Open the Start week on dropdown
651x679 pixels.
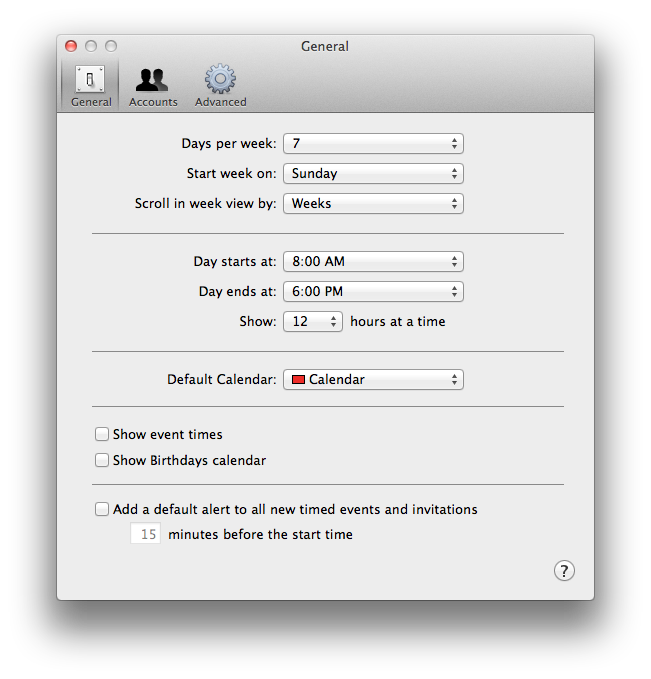(373, 174)
